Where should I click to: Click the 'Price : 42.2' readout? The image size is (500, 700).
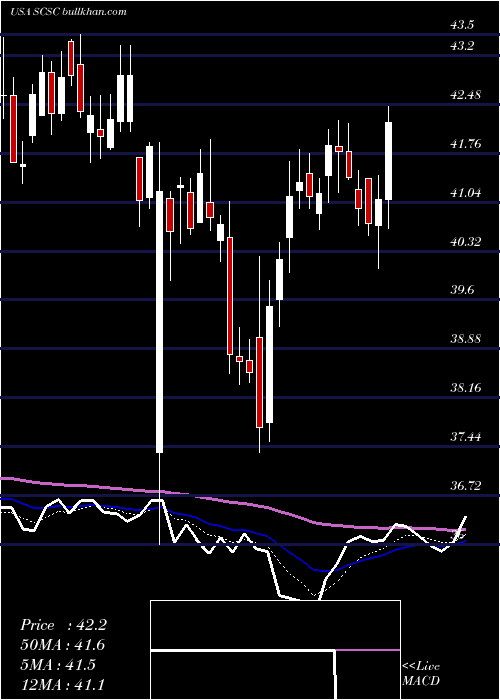point(63,625)
